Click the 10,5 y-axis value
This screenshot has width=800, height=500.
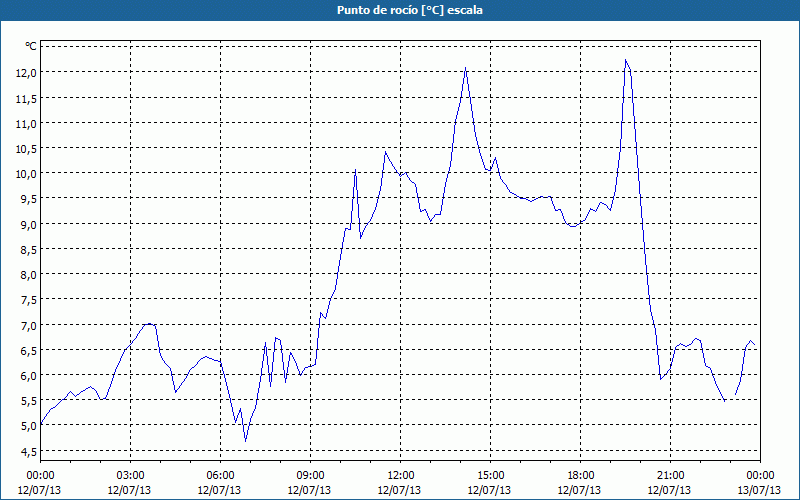(27, 149)
